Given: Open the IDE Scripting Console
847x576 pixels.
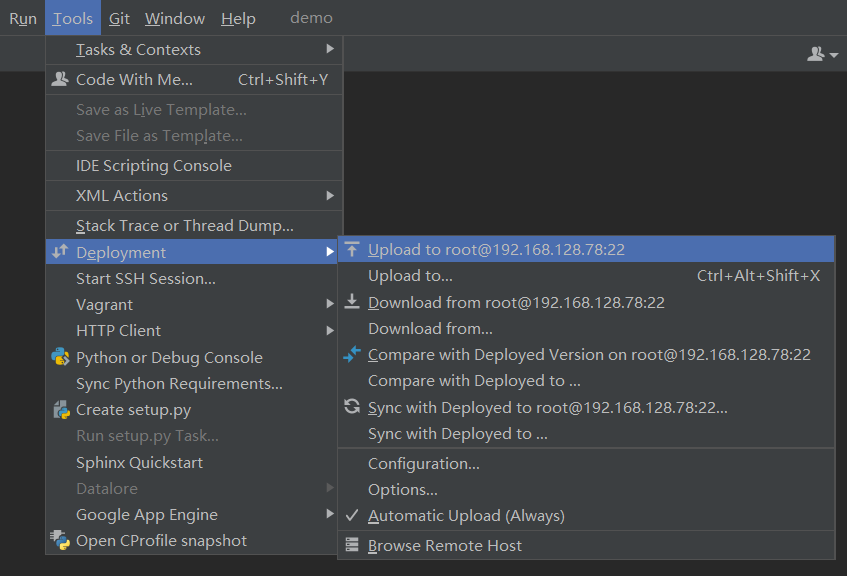Looking at the screenshot, I should point(154,165).
